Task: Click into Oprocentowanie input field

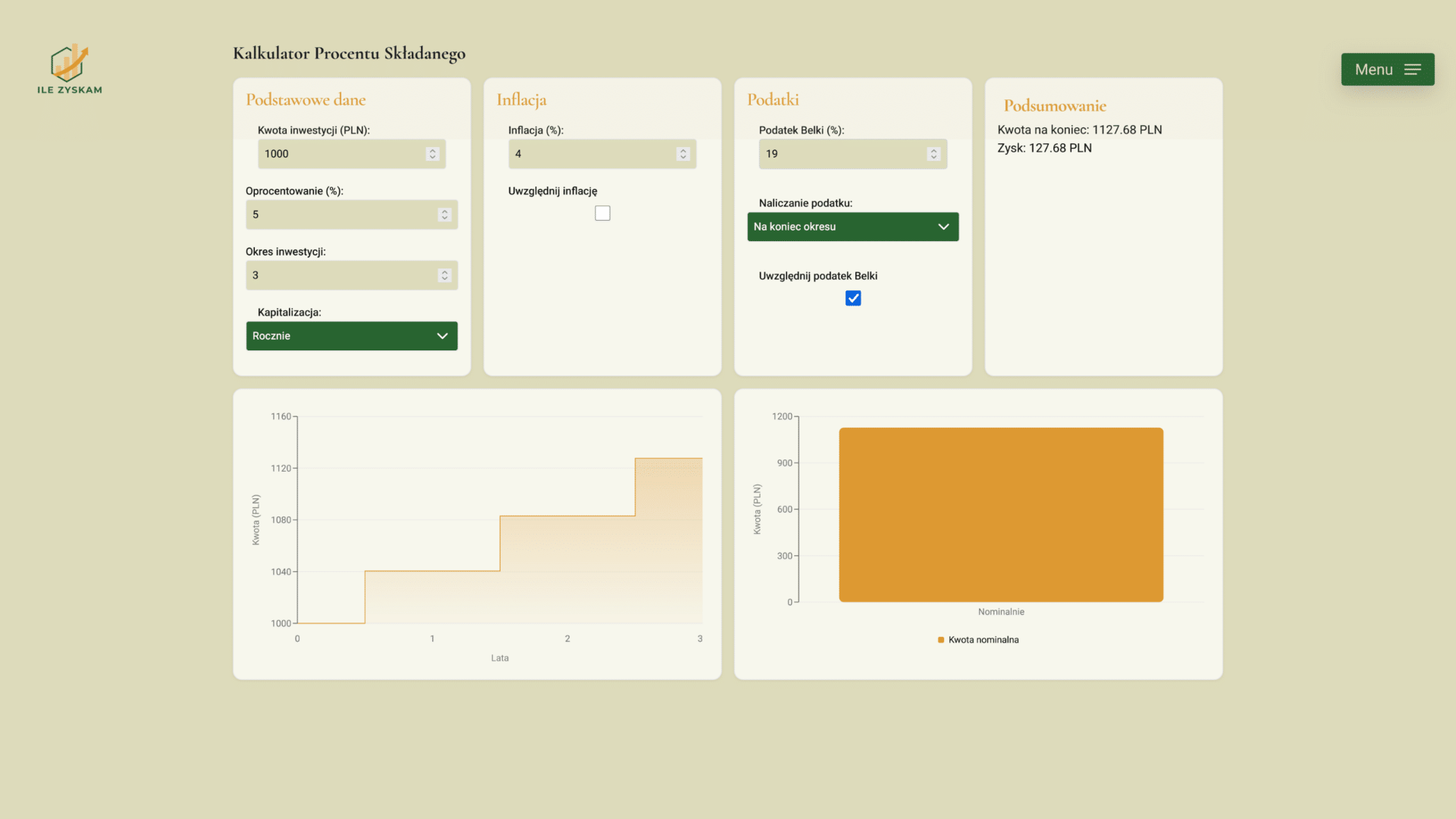Action: [x=341, y=215]
